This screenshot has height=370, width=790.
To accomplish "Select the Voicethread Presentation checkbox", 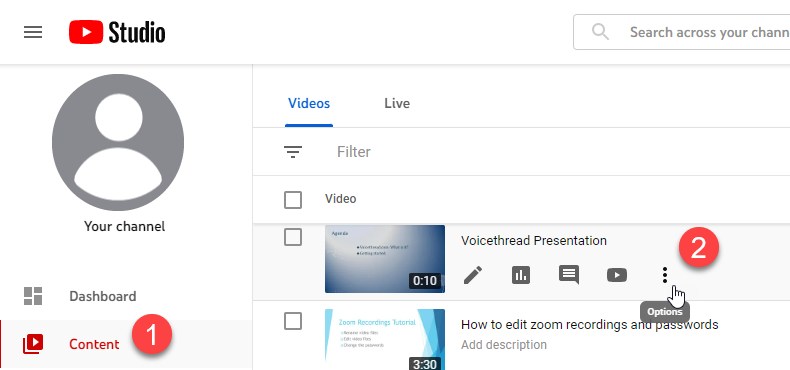I will click(293, 237).
